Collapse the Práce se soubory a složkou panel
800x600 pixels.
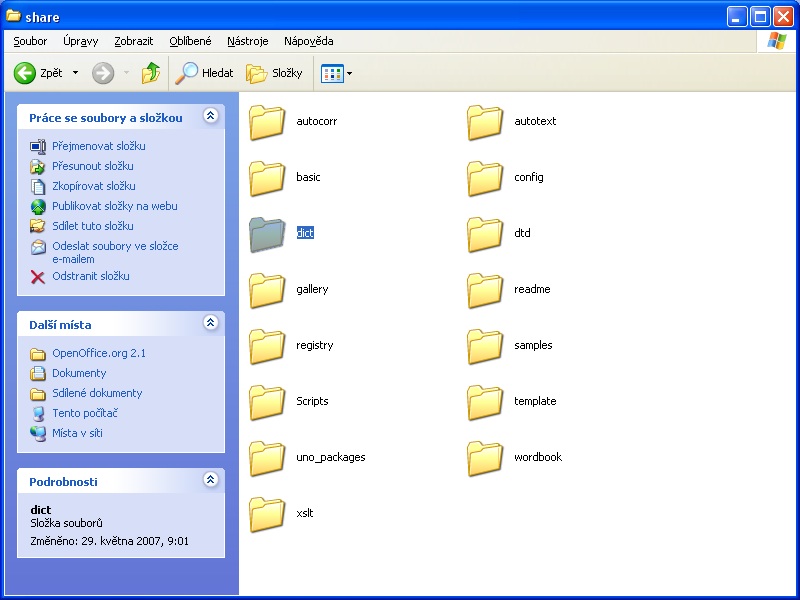[210, 117]
